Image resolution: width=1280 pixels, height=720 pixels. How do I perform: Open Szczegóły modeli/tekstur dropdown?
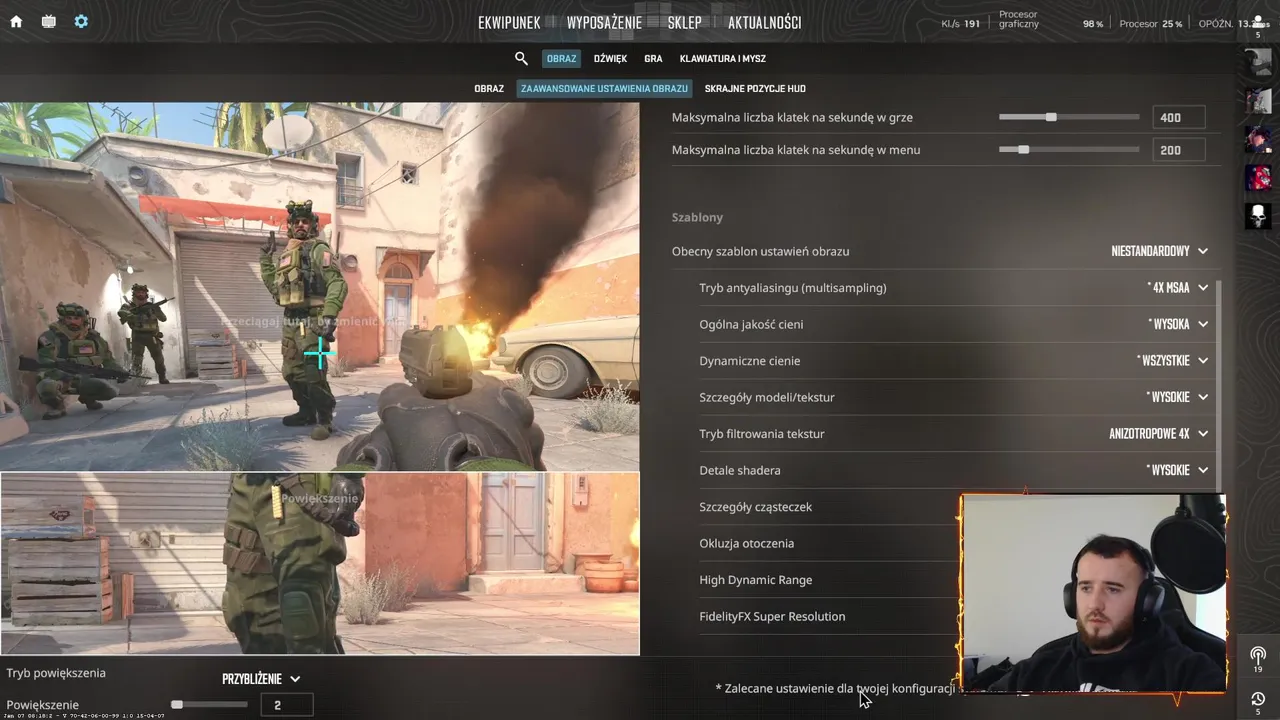point(1177,397)
